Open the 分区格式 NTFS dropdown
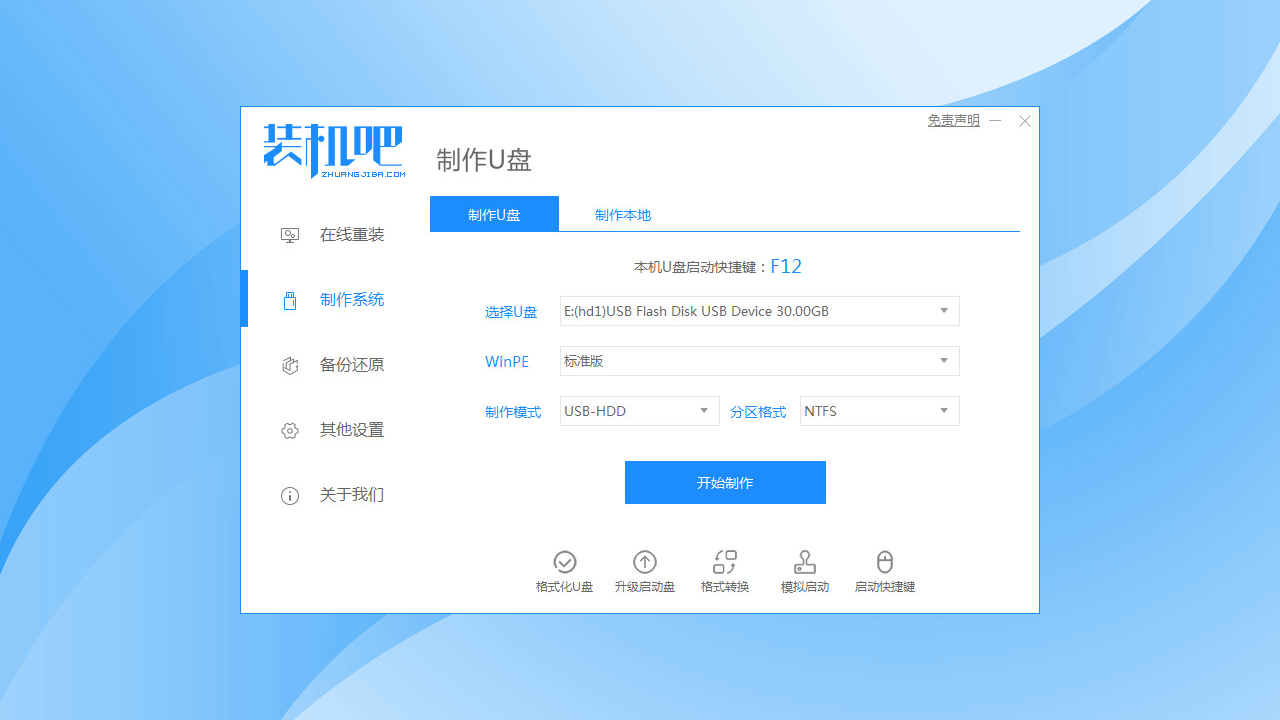1280x720 pixels. coord(943,411)
